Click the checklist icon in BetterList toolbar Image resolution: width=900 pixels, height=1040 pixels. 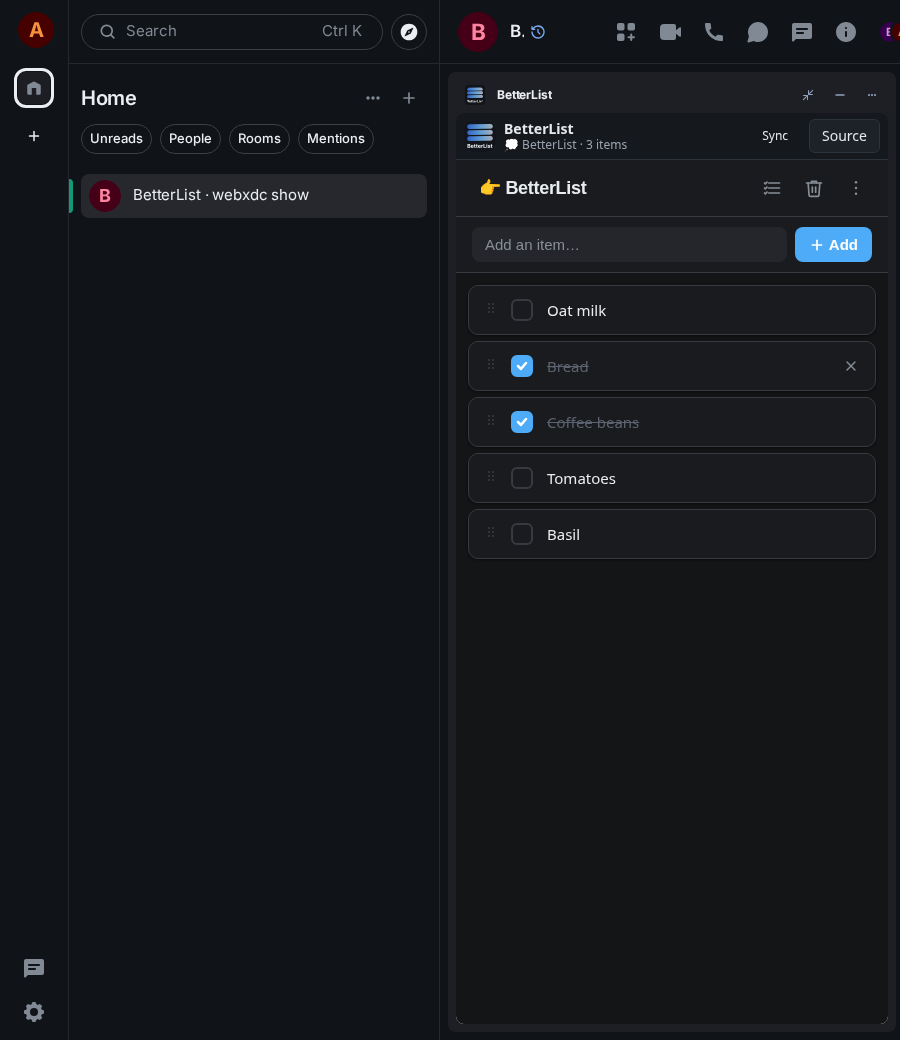[x=771, y=188]
